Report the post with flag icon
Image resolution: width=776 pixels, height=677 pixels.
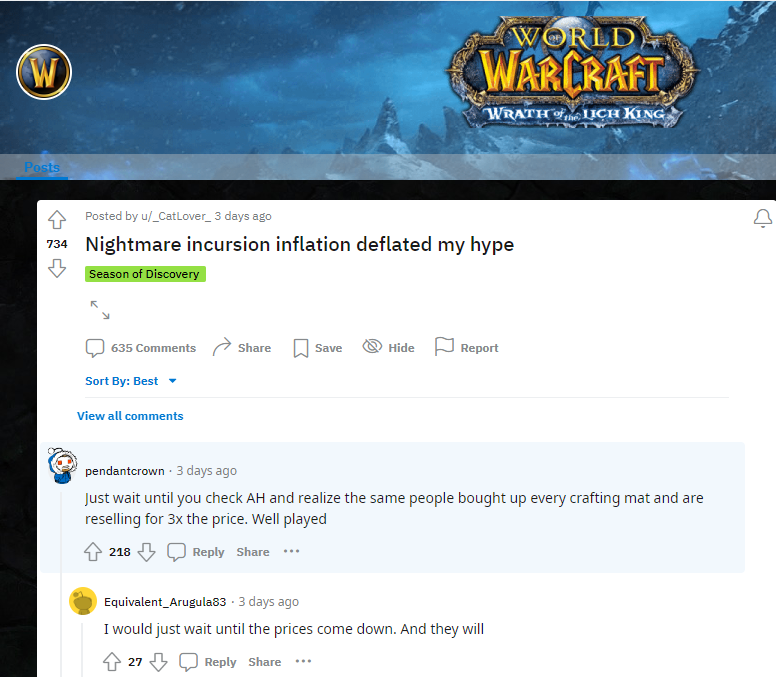pos(466,347)
